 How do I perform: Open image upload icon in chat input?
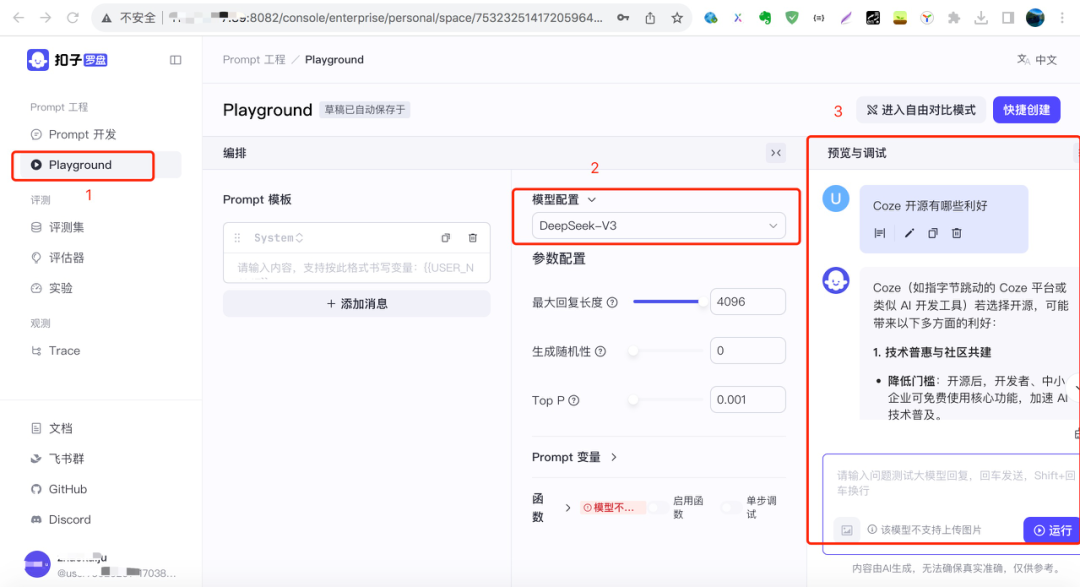click(847, 530)
